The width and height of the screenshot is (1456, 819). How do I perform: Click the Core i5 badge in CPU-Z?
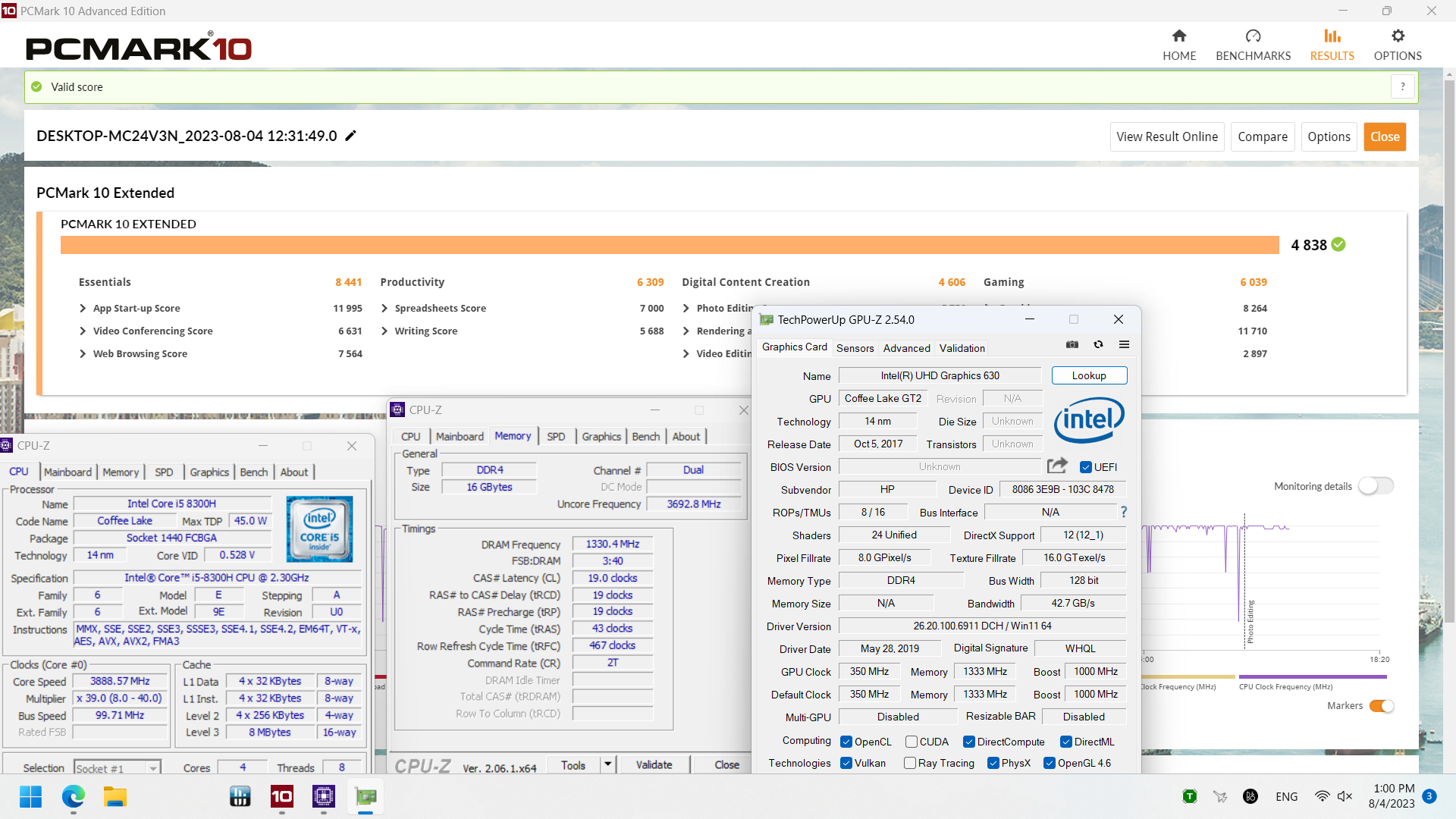click(x=319, y=529)
